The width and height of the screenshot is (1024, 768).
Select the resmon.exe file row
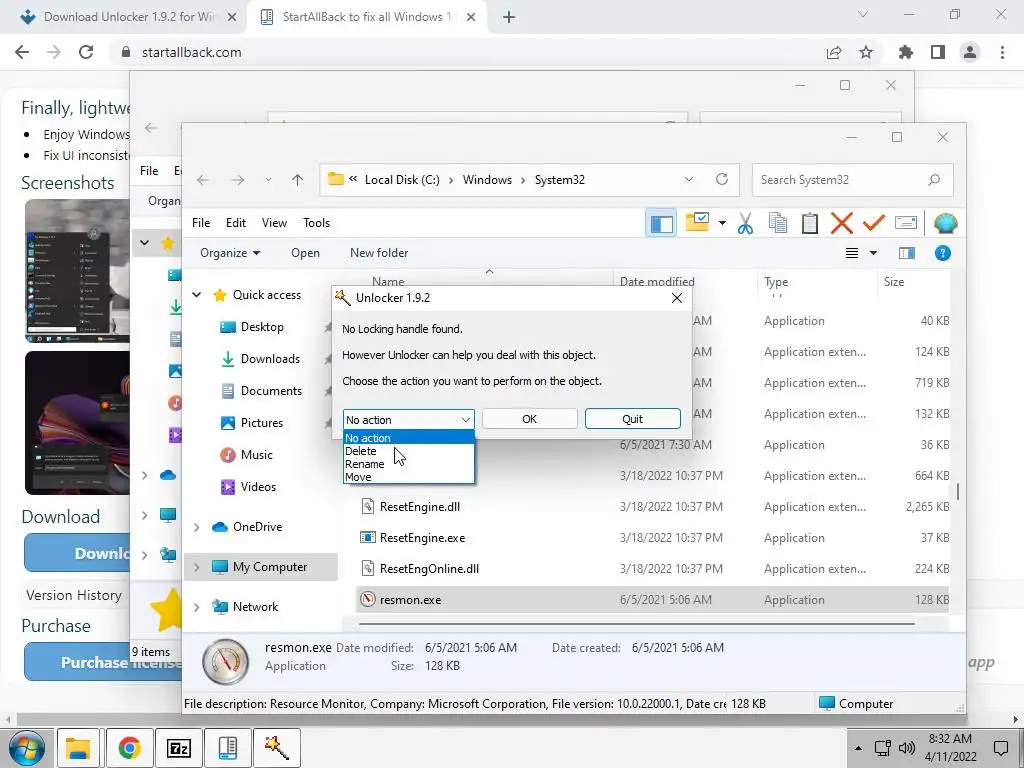pyautogui.click(x=653, y=600)
